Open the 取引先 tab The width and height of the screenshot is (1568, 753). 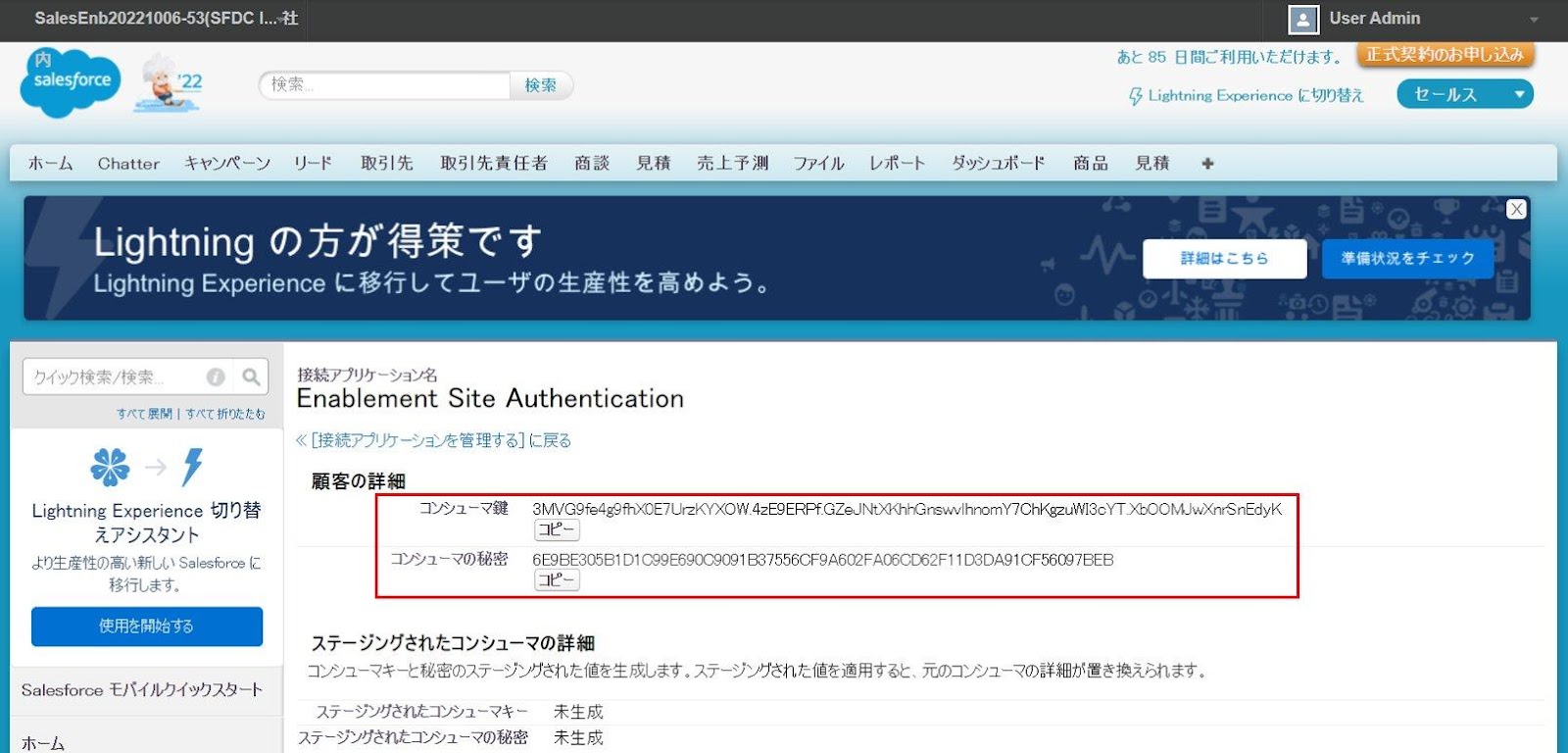387,164
